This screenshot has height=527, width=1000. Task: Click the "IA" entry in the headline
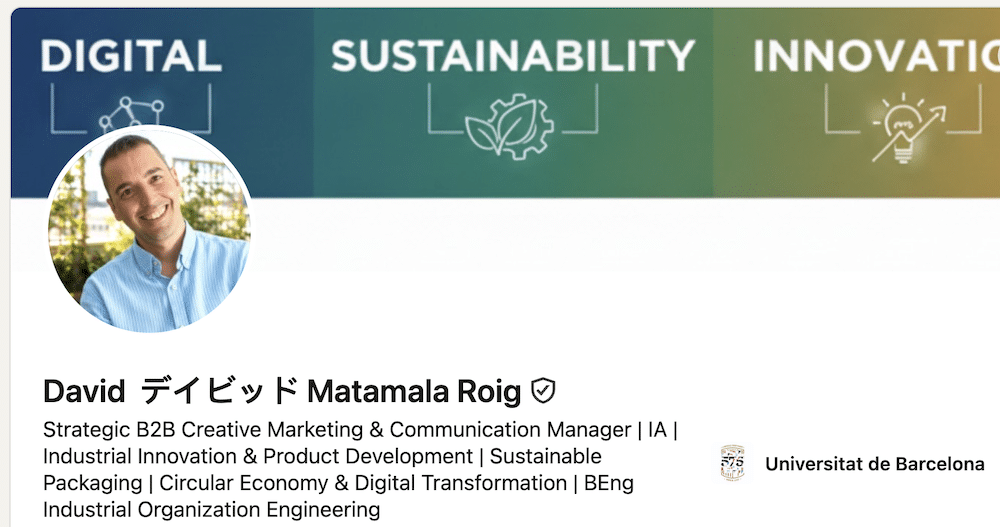pyautogui.click(x=657, y=430)
